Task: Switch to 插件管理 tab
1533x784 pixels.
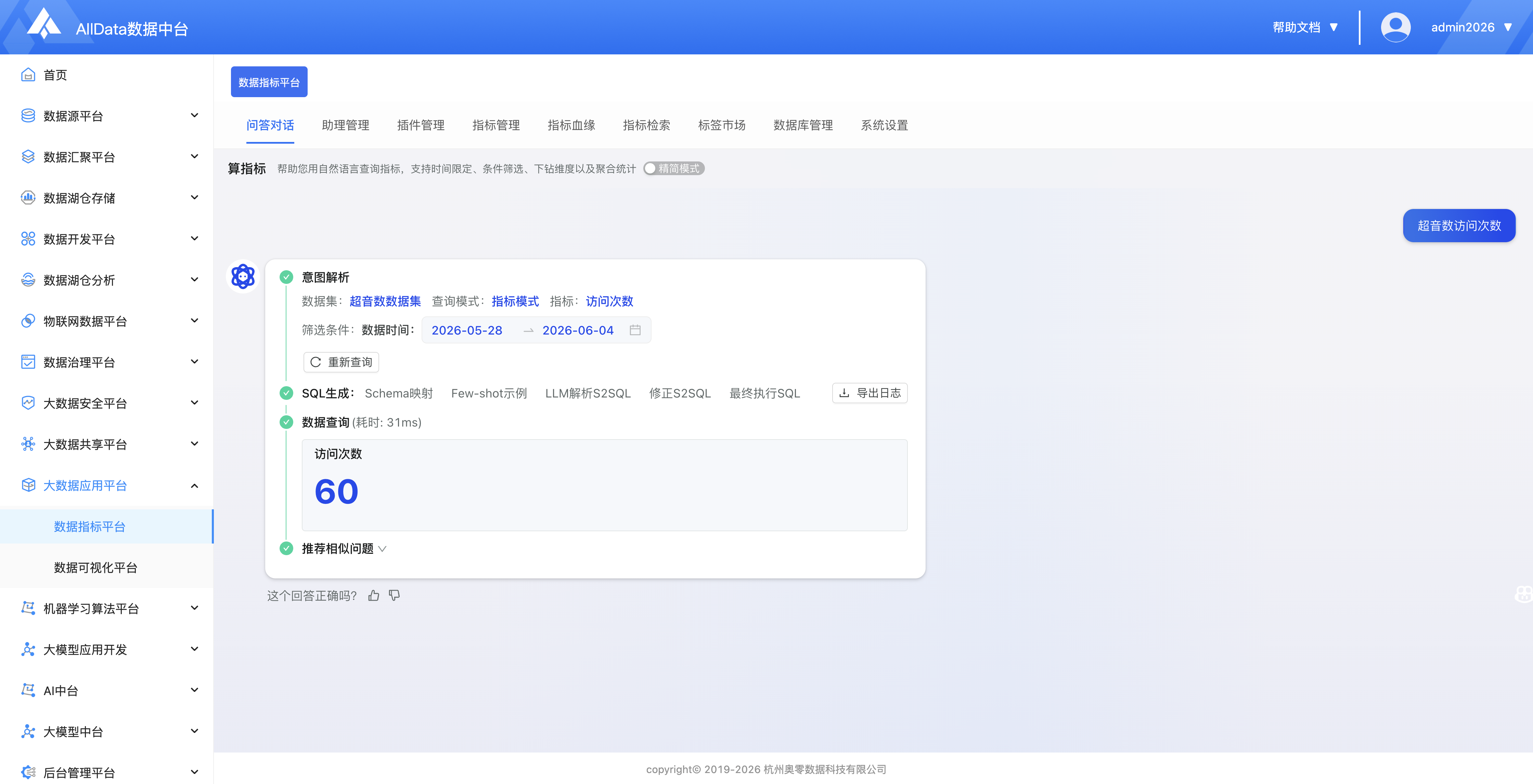Action: click(421, 126)
